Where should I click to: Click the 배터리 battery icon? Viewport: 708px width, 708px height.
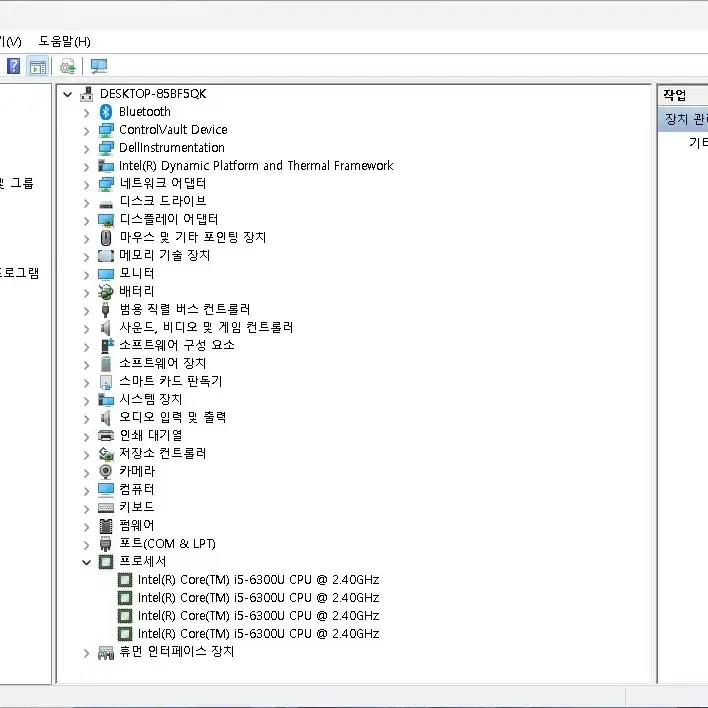[x=106, y=292]
